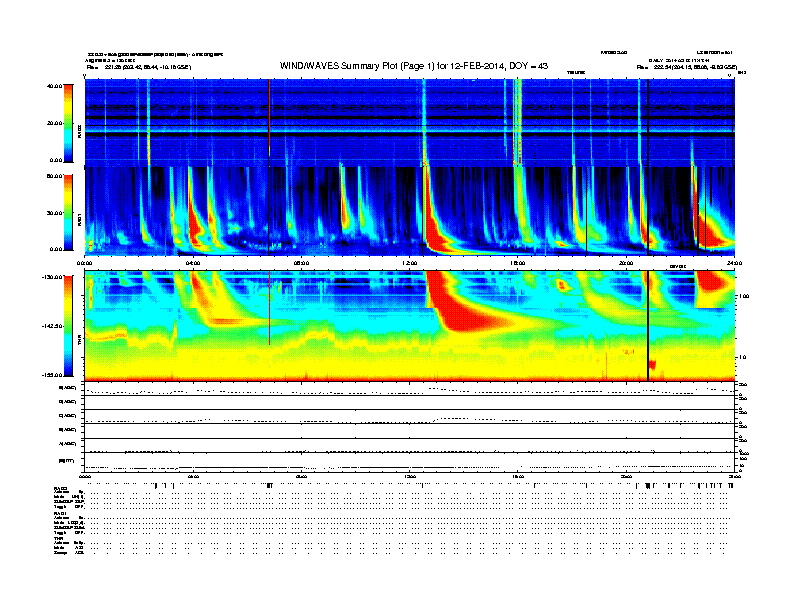792x612 pixels.
Task: Click 10 label on TNR right axis
Action: coord(742,358)
